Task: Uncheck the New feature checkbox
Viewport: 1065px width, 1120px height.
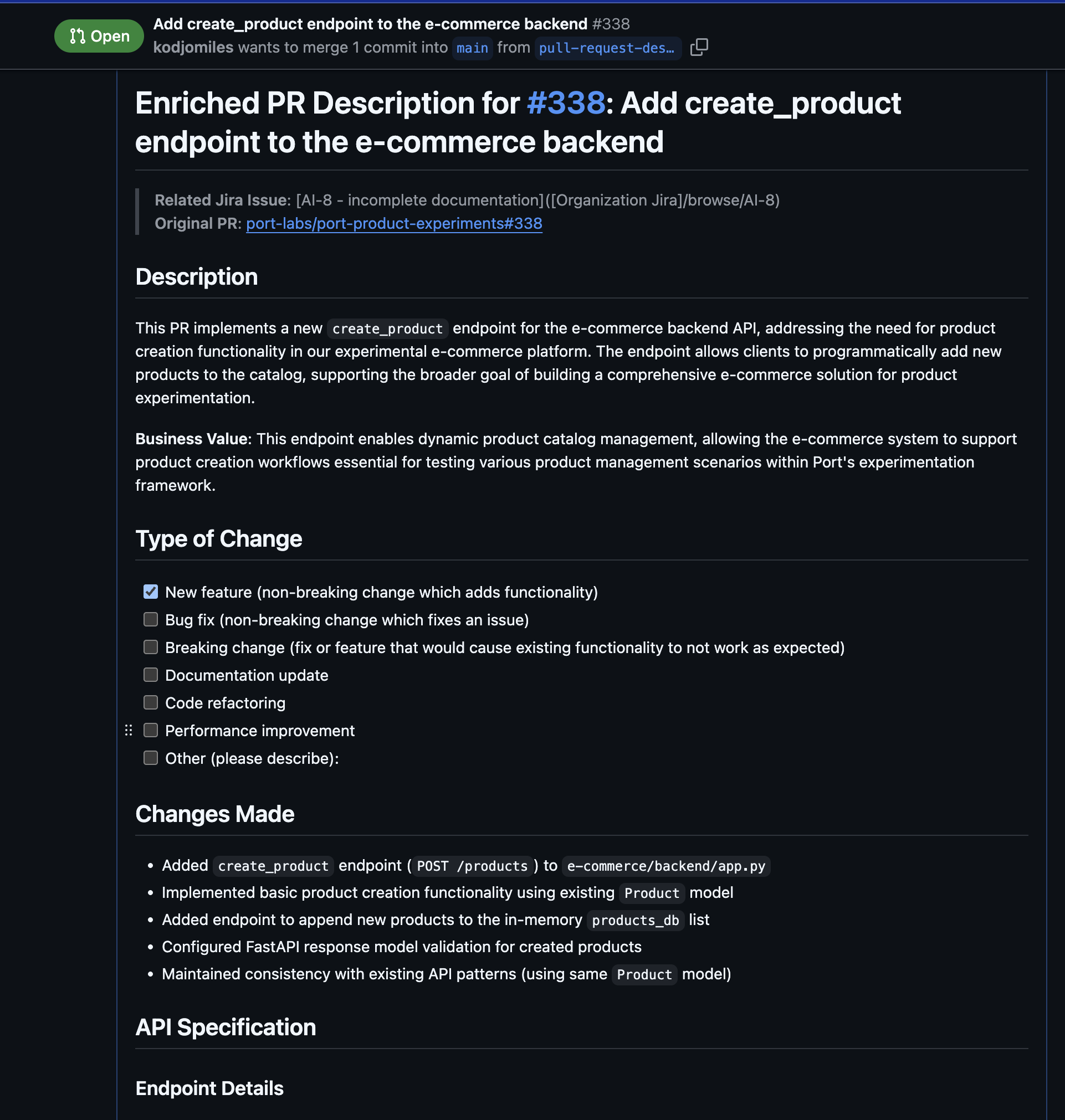Action: (150, 592)
